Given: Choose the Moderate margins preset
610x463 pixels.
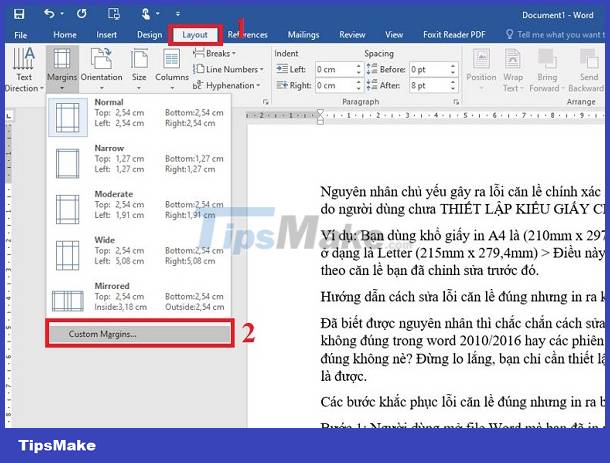Looking at the screenshot, I should coord(139,209).
